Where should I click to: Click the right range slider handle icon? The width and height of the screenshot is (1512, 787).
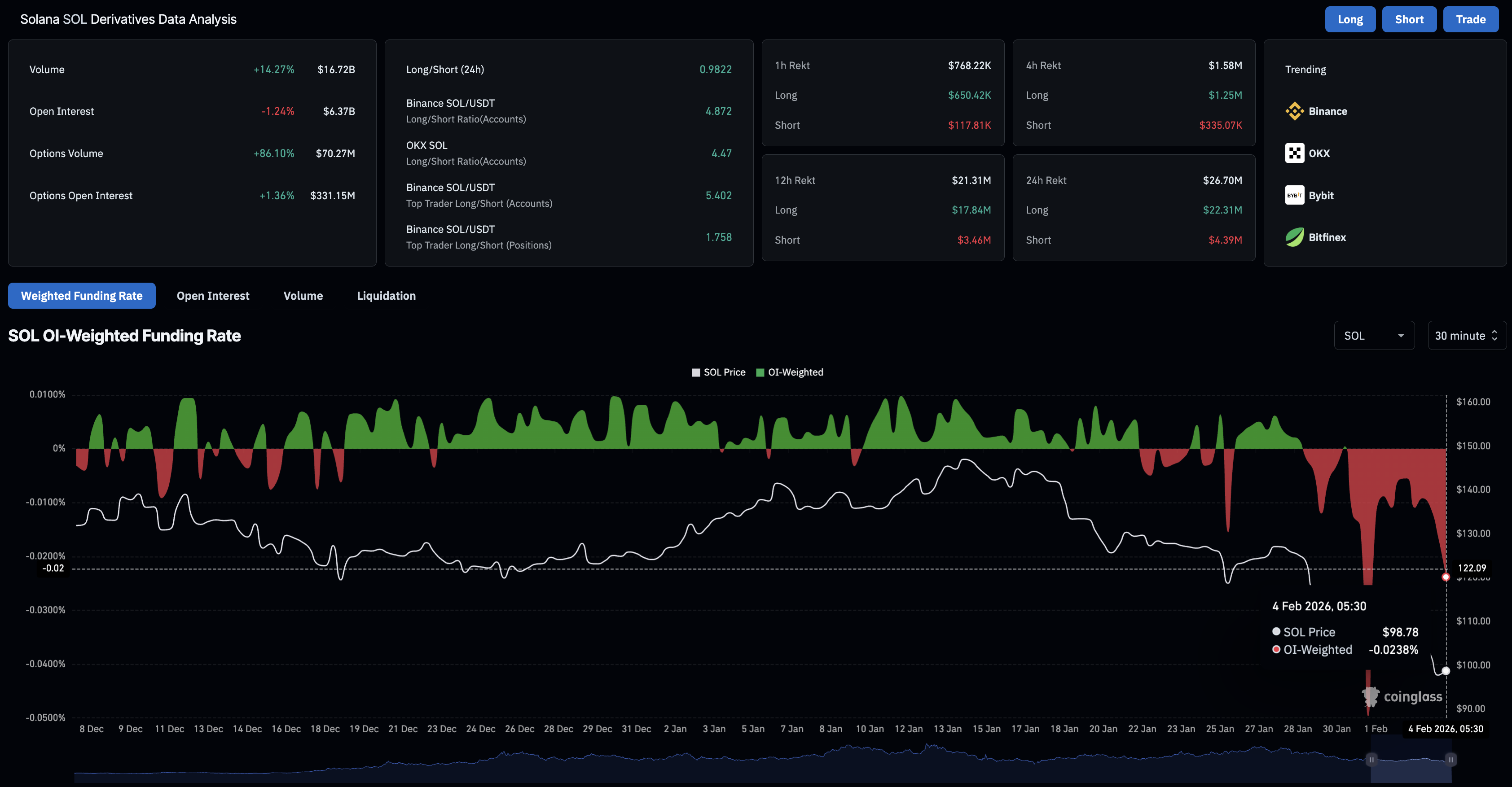point(1450,760)
